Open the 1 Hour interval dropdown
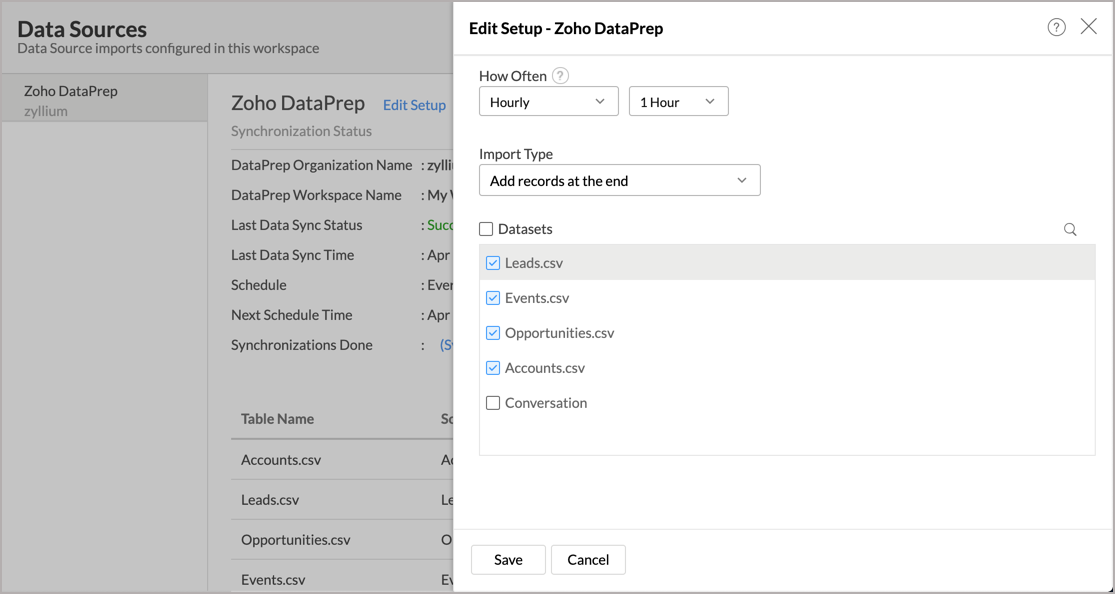 coord(678,101)
